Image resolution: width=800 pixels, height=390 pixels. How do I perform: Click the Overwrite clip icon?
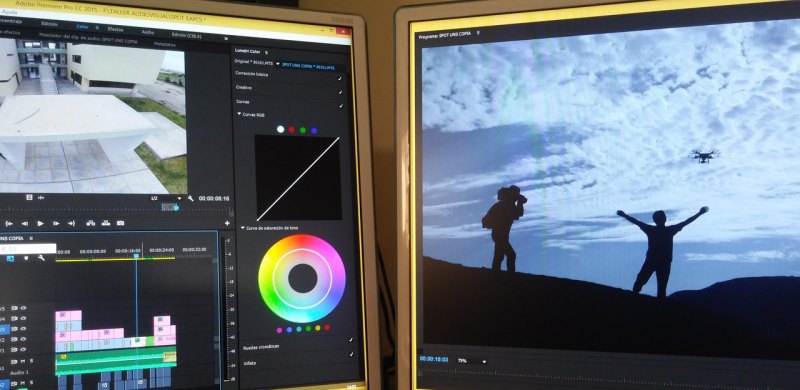[106, 223]
